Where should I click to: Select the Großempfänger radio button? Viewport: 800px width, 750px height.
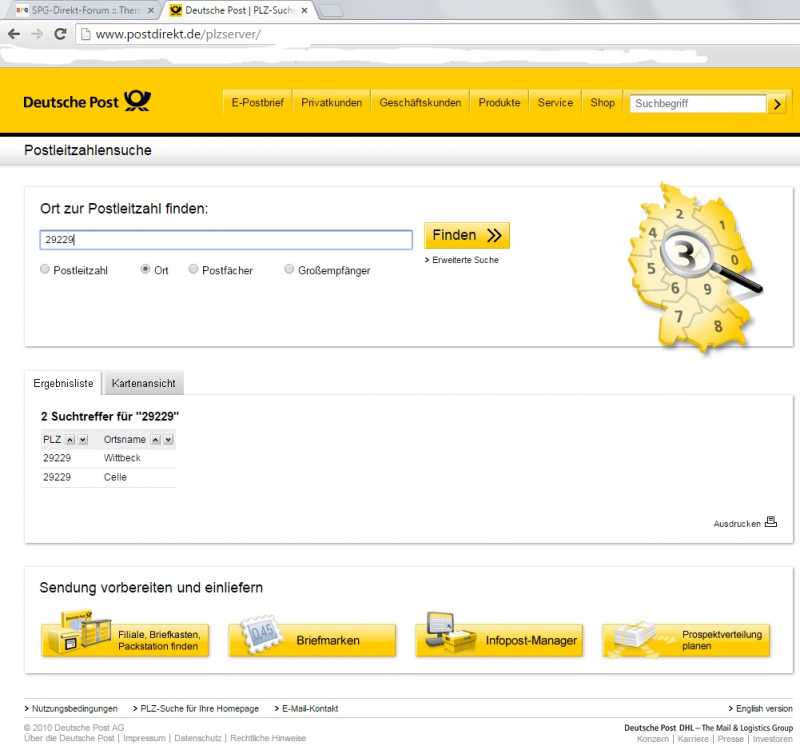[289, 269]
